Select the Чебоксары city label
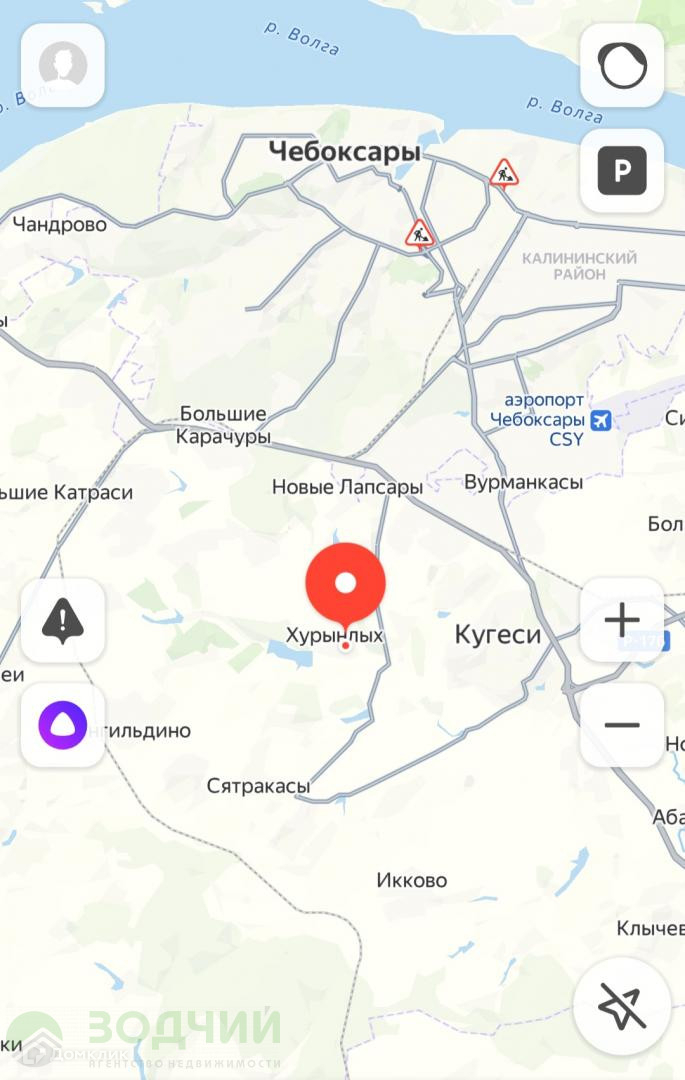 [x=345, y=152]
